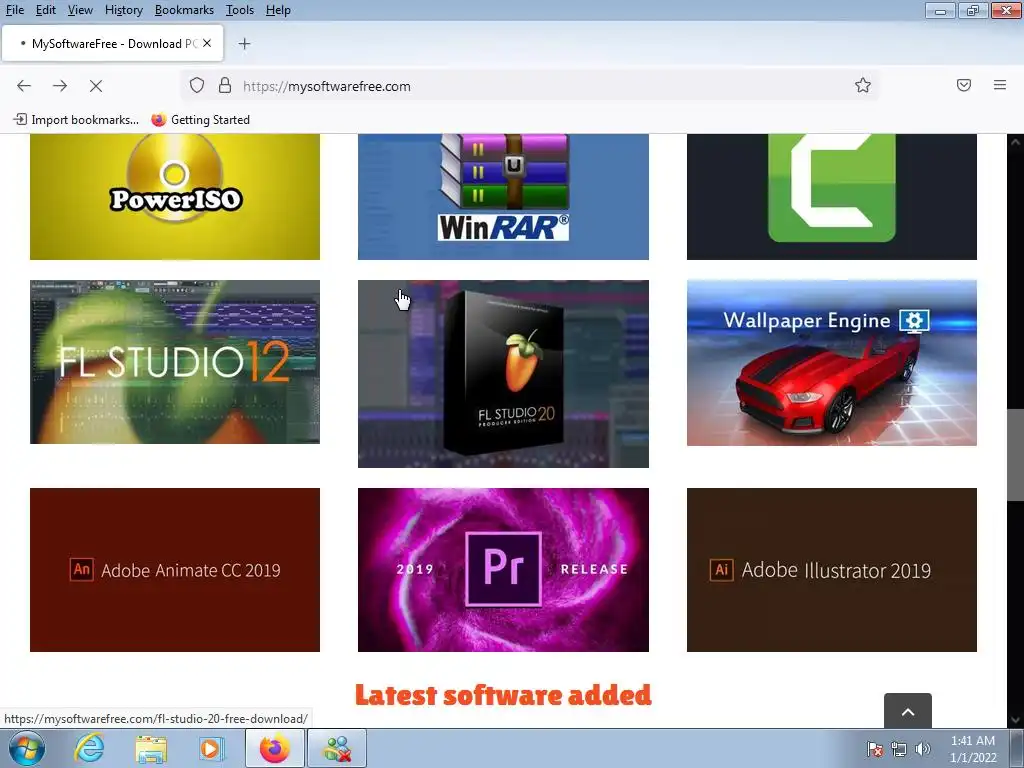This screenshot has height=768, width=1024.
Task: Stop loading the page with X button
Action: pos(96,86)
